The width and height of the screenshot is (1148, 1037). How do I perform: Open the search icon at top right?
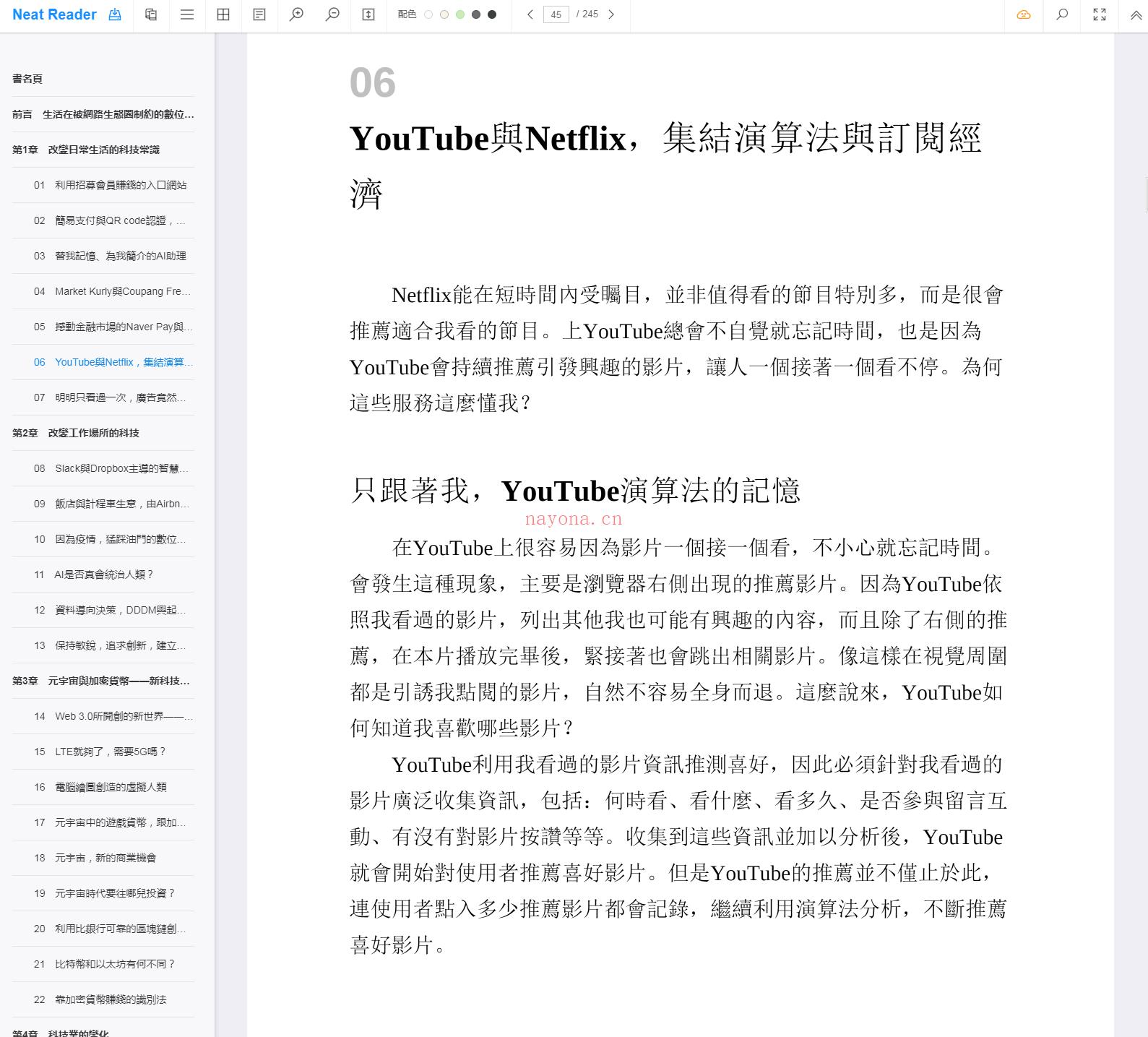1062,14
